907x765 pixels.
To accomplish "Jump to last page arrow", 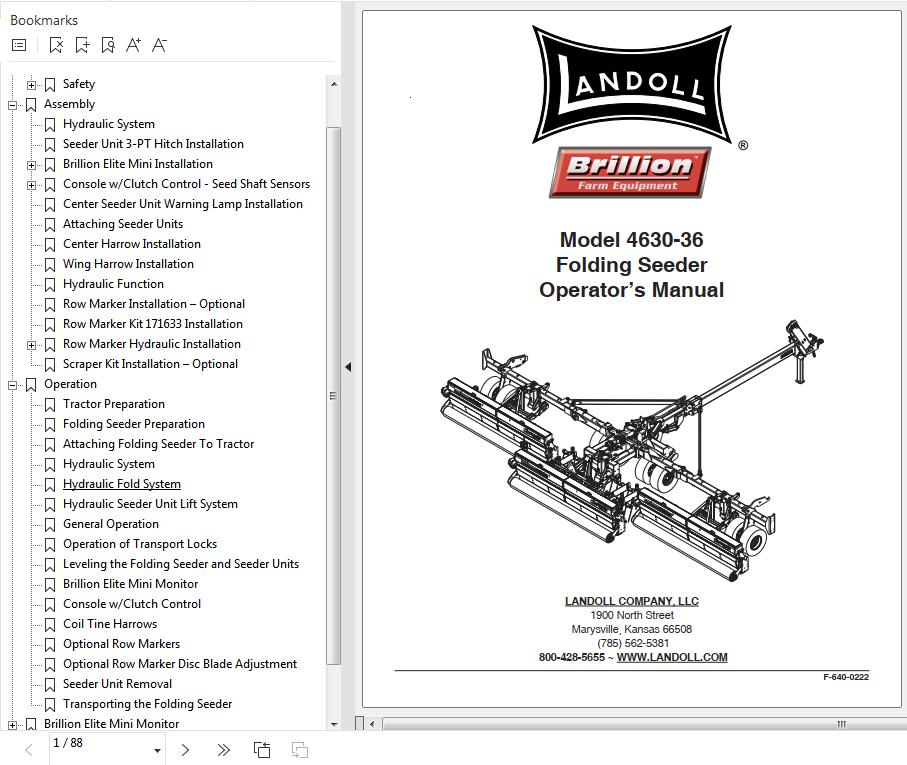I will pos(223,750).
